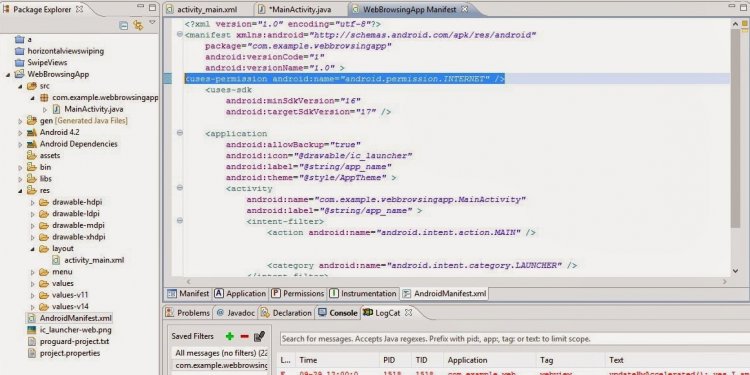Select proguard-project.txt file
Viewport: 750px width, 375px height.
tap(74, 342)
